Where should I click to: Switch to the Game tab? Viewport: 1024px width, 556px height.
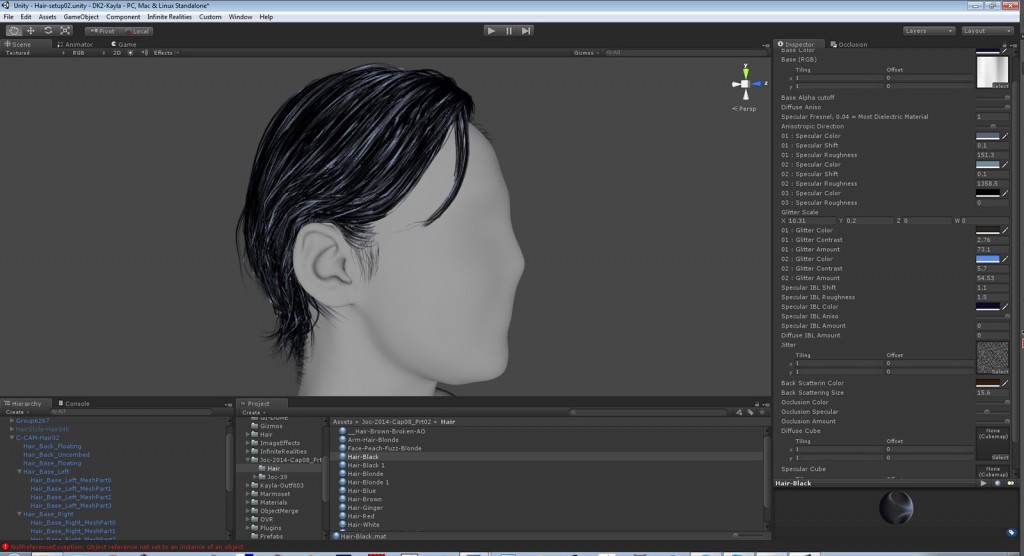coord(123,44)
